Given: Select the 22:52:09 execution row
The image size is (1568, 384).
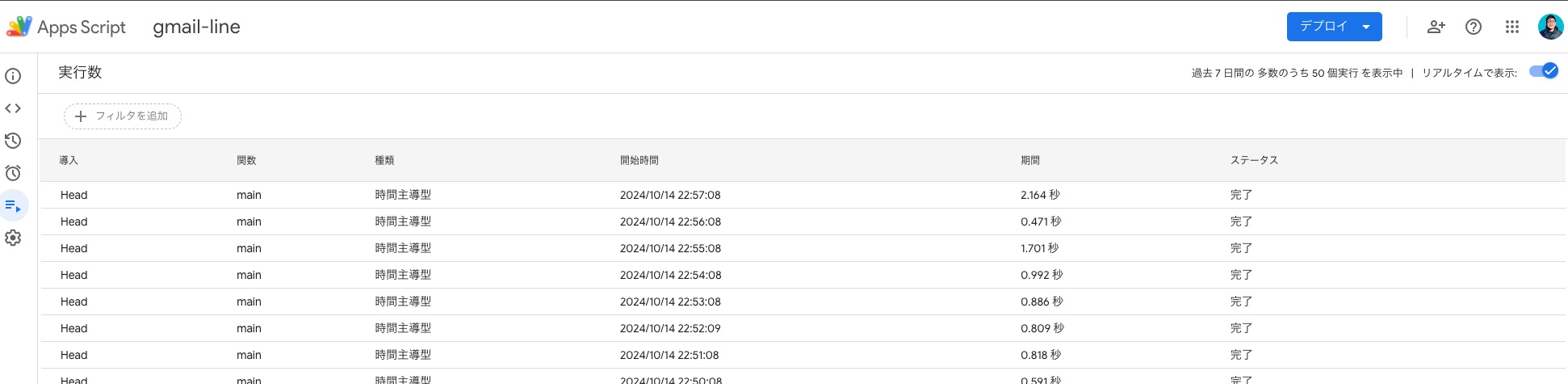Looking at the screenshot, I should tap(670, 328).
